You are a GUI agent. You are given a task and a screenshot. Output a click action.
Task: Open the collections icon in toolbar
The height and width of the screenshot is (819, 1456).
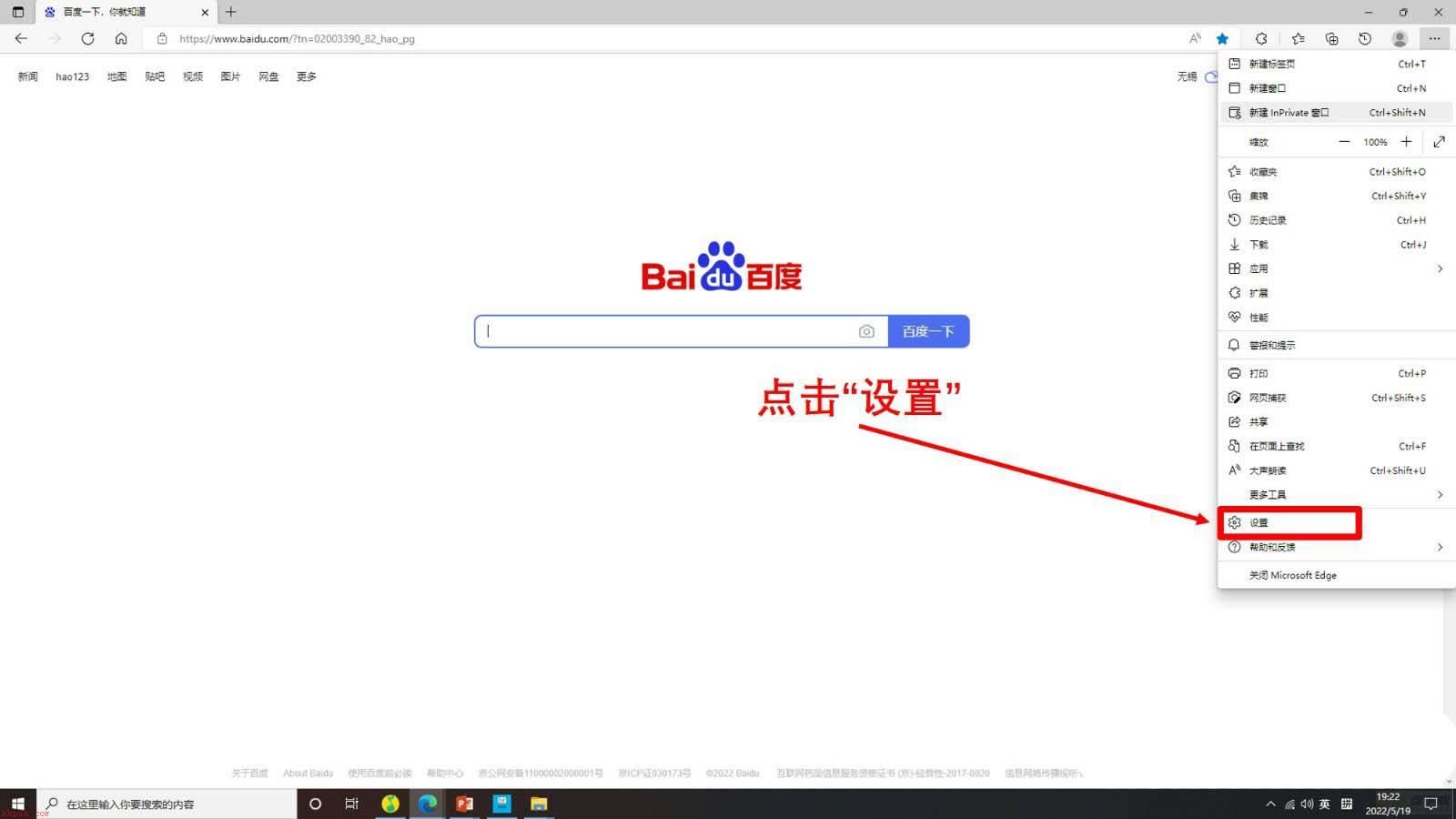click(1331, 38)
